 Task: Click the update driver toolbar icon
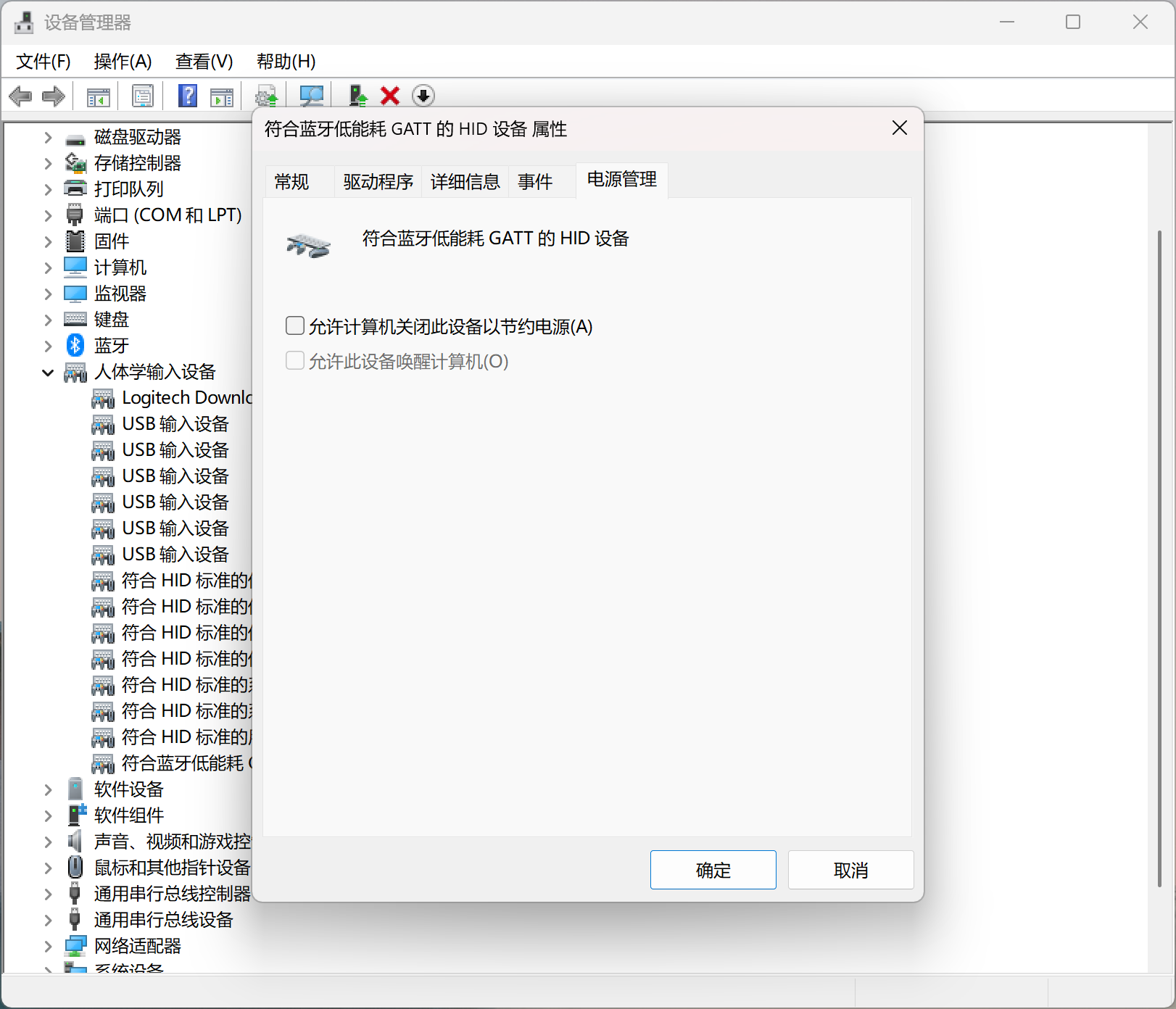pos(357,96)
